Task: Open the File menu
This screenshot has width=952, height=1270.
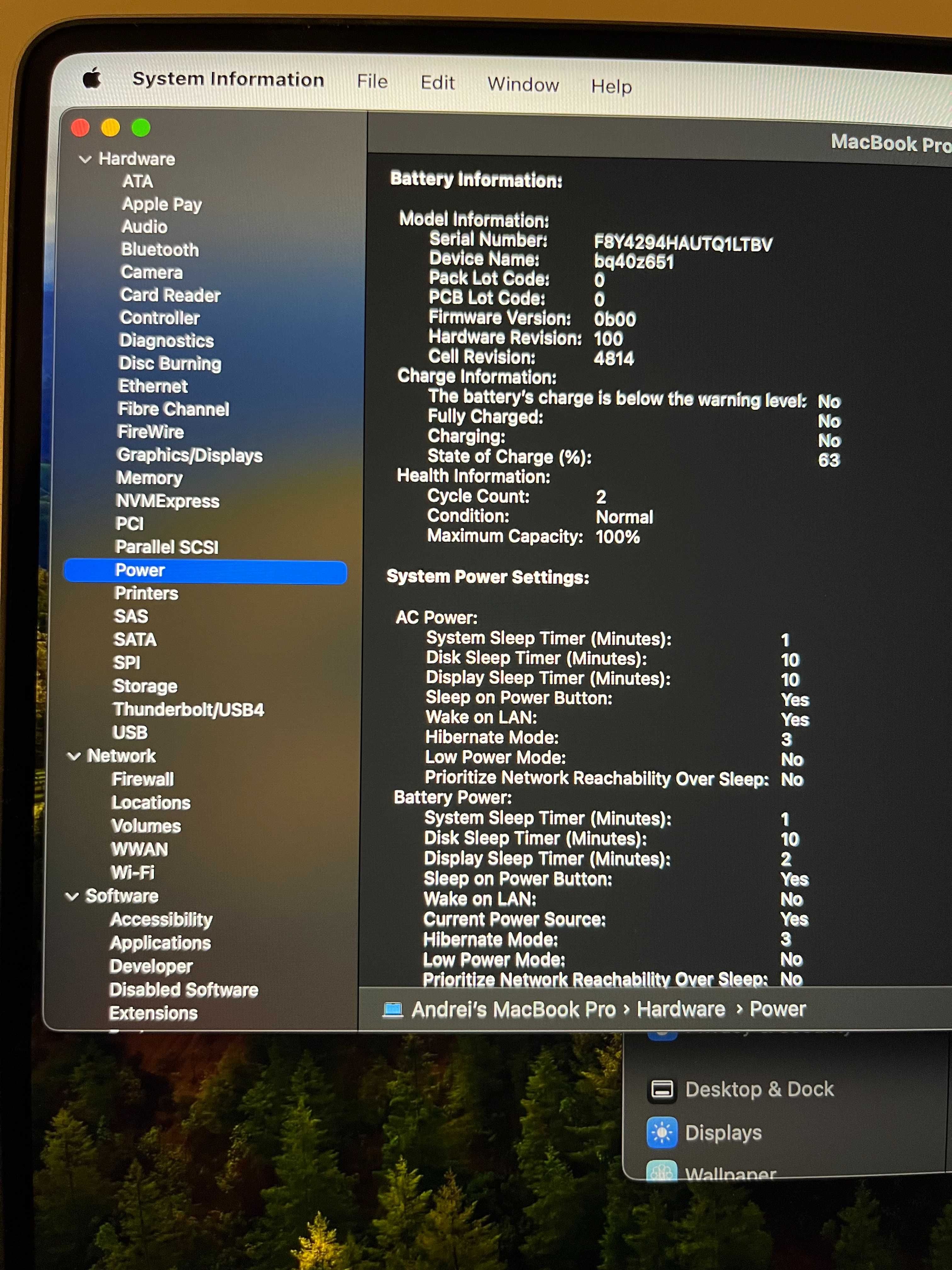Action: pyautogui.click(x=372, y=82)
